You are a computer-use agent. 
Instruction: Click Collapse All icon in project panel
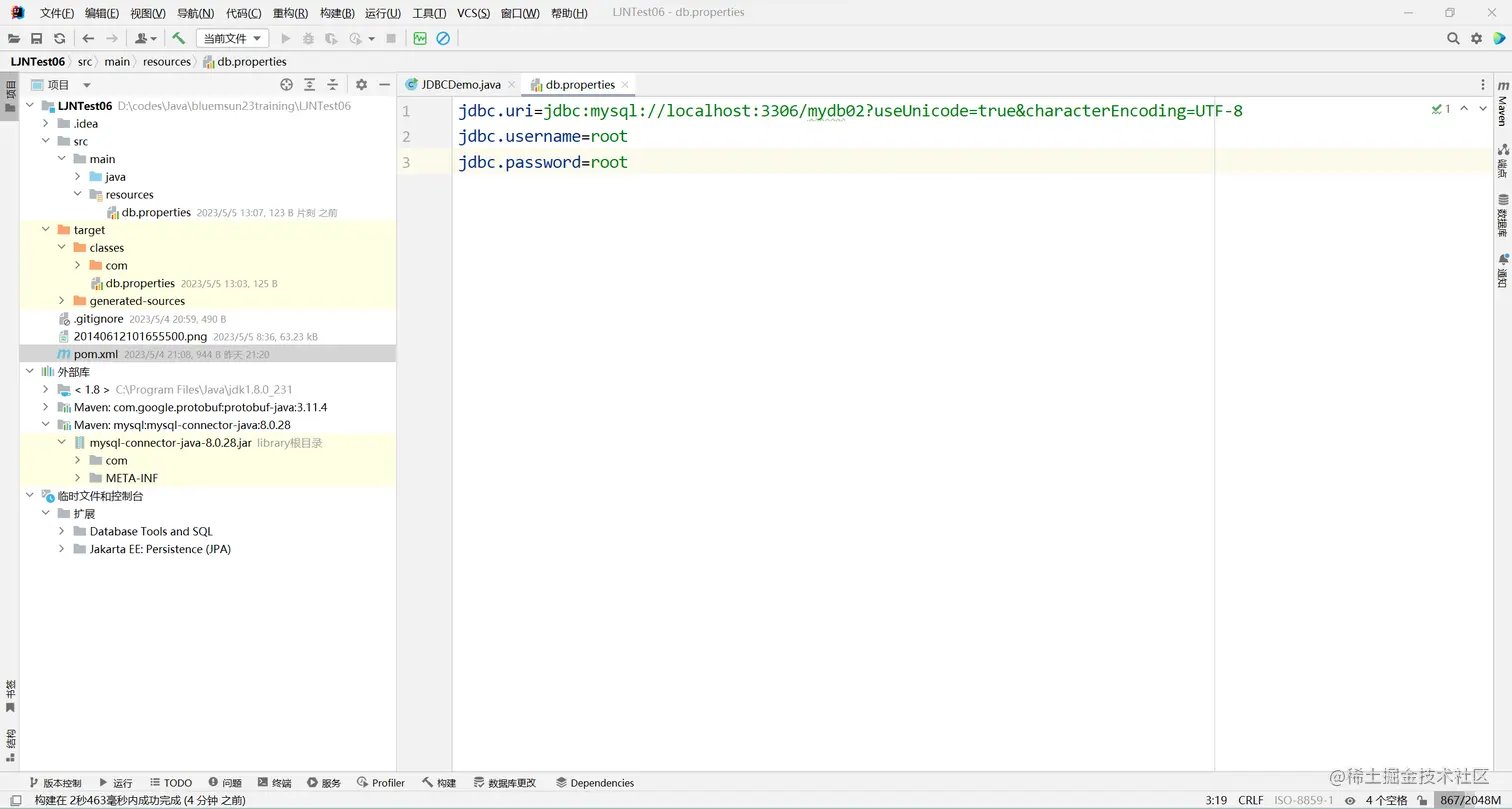(x=333, y=85)
